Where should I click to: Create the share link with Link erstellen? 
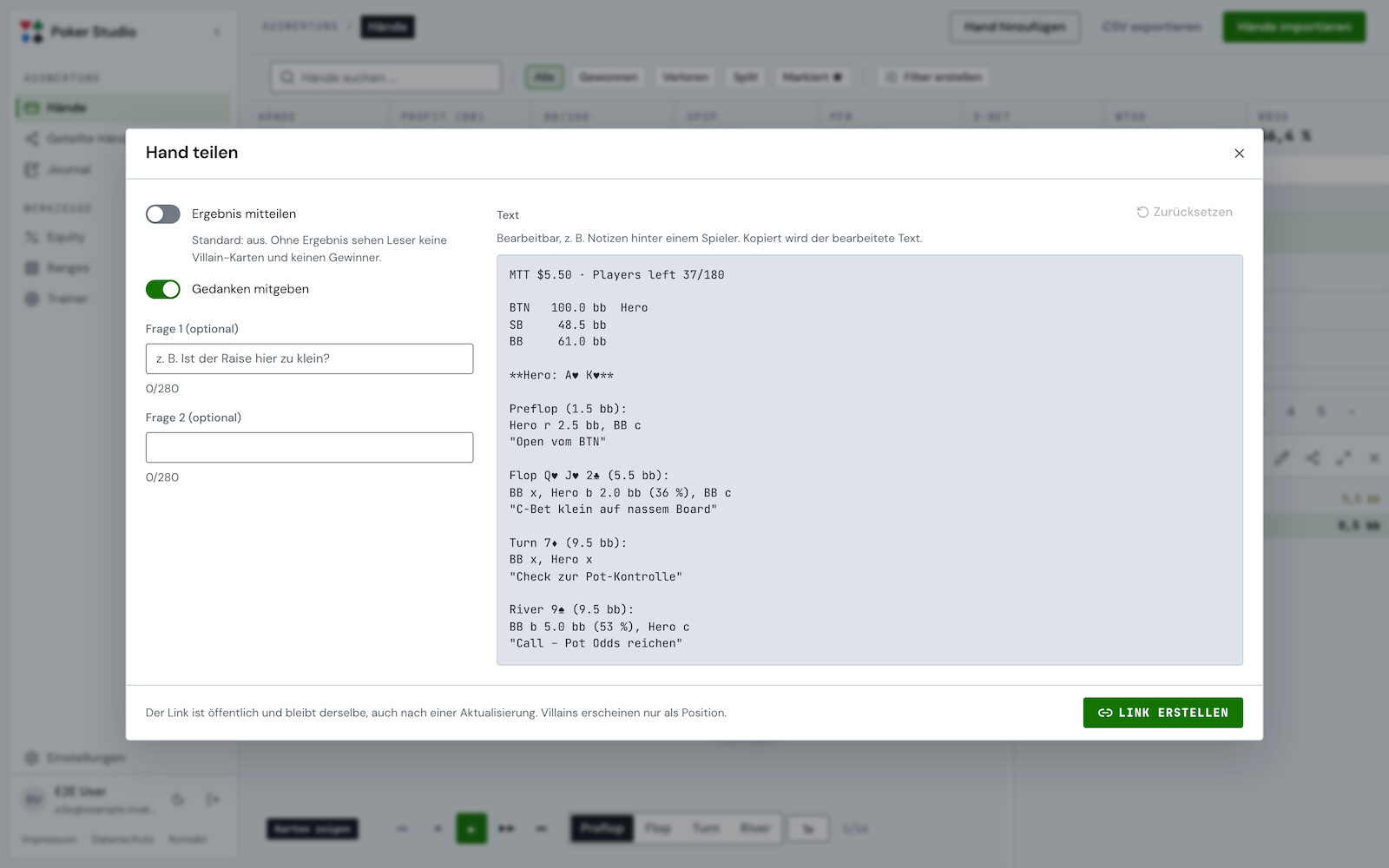(1162, 713)
